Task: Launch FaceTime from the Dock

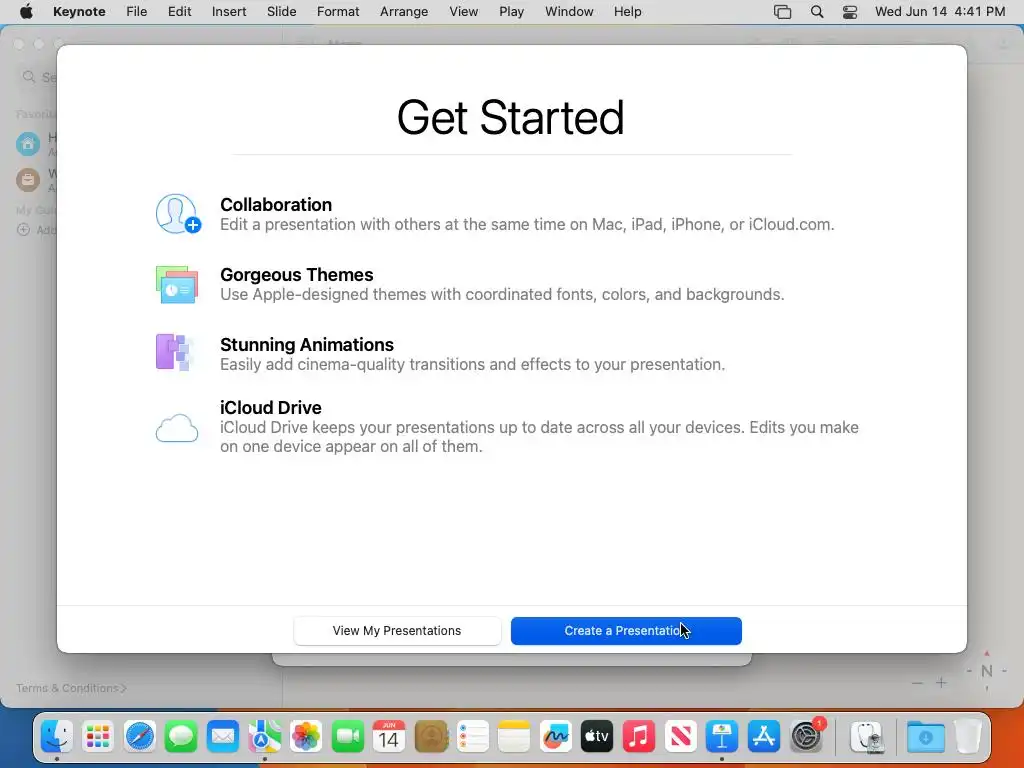Action: coord(347,737)
